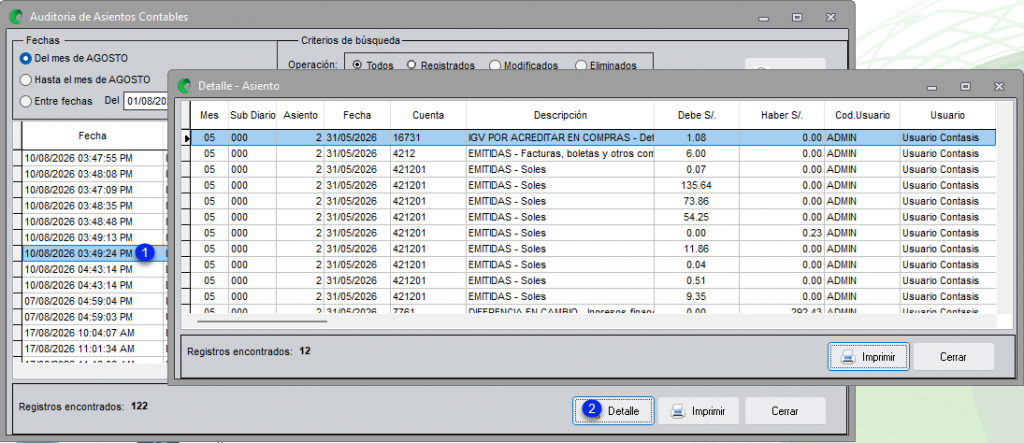Click the 'Cuenta' column header

[x=428, y=115]
